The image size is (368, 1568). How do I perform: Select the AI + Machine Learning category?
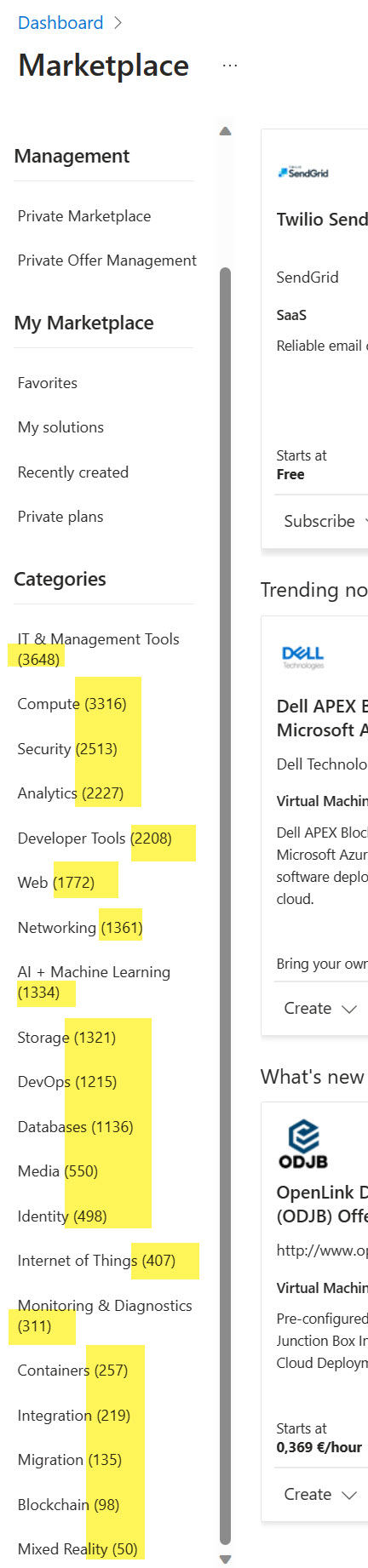pos(94,982)
